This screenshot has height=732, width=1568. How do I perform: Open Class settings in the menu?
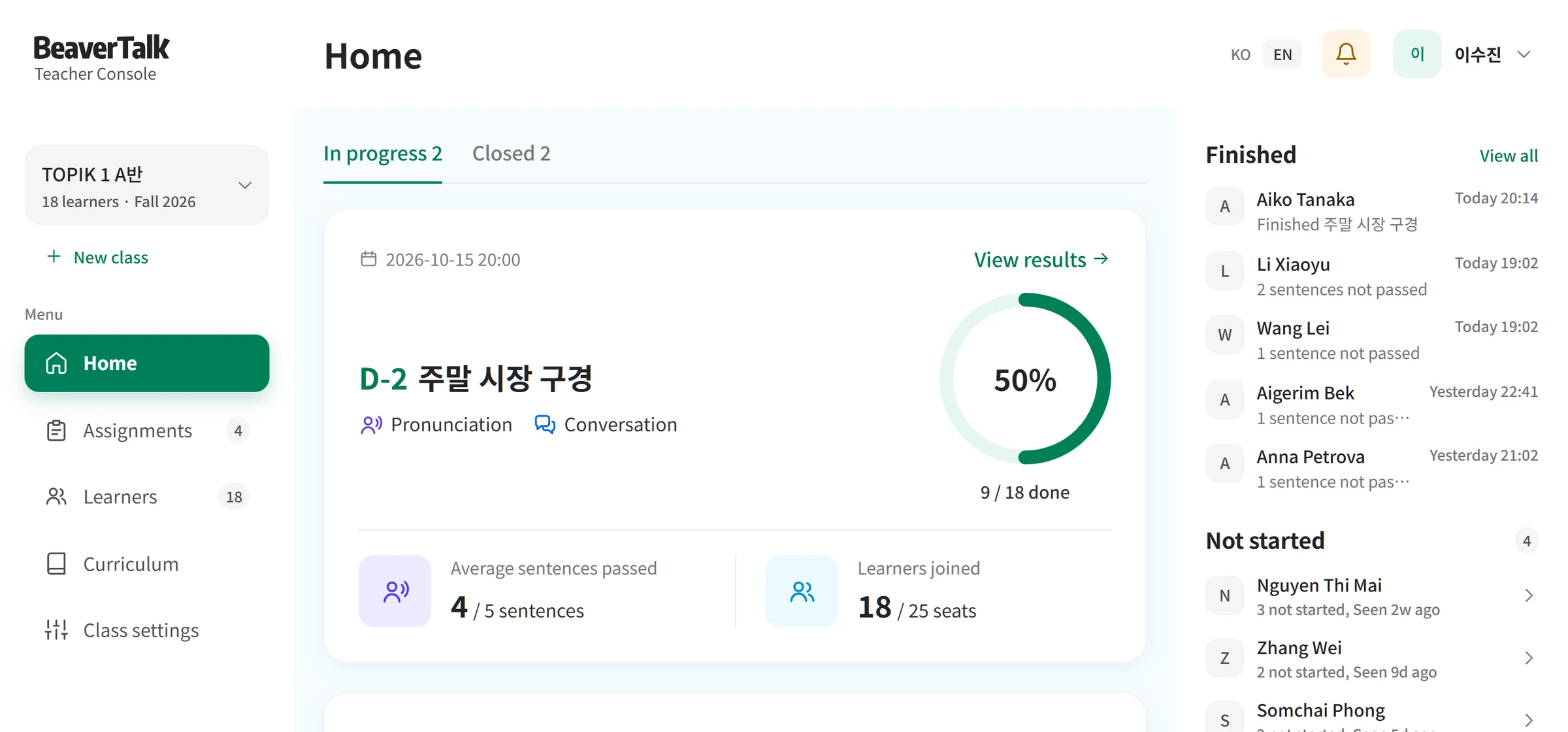tap(147, 630)
